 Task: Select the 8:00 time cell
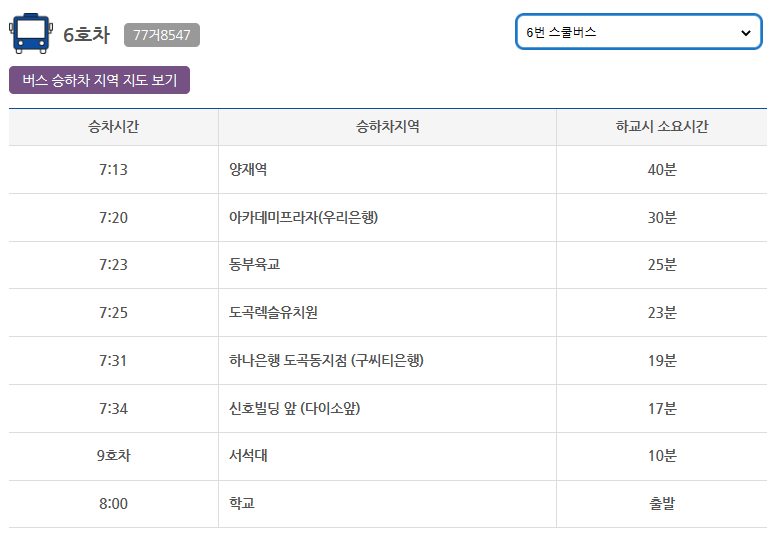[x=113, y=503]
